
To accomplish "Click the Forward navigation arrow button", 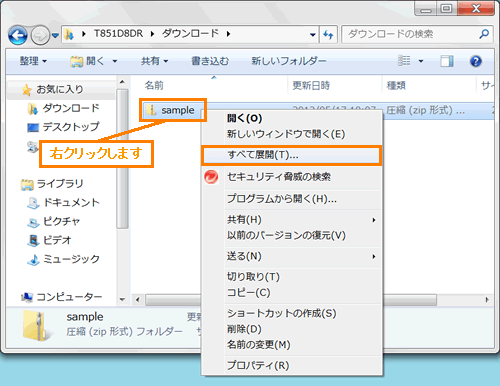I will (40, 35).
